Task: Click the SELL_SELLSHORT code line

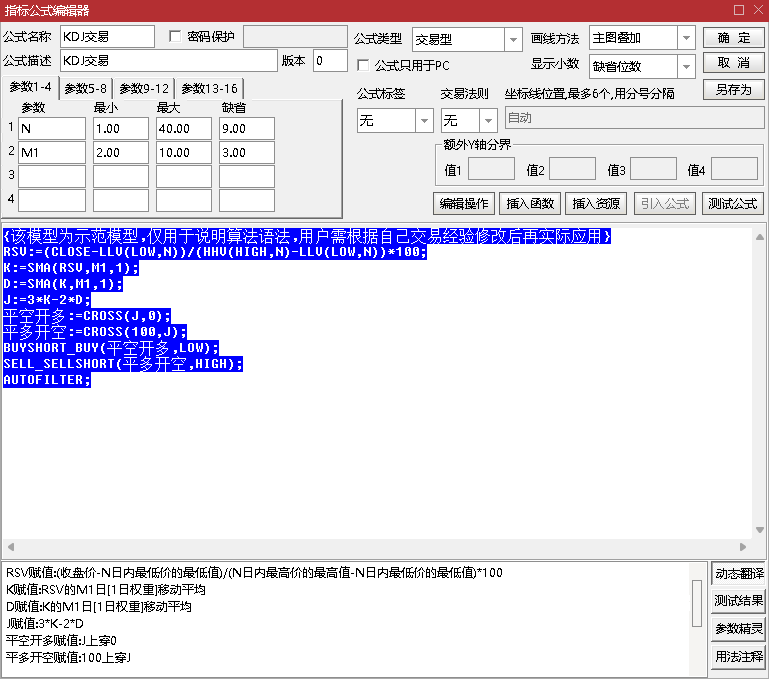Action: point(123,364)
